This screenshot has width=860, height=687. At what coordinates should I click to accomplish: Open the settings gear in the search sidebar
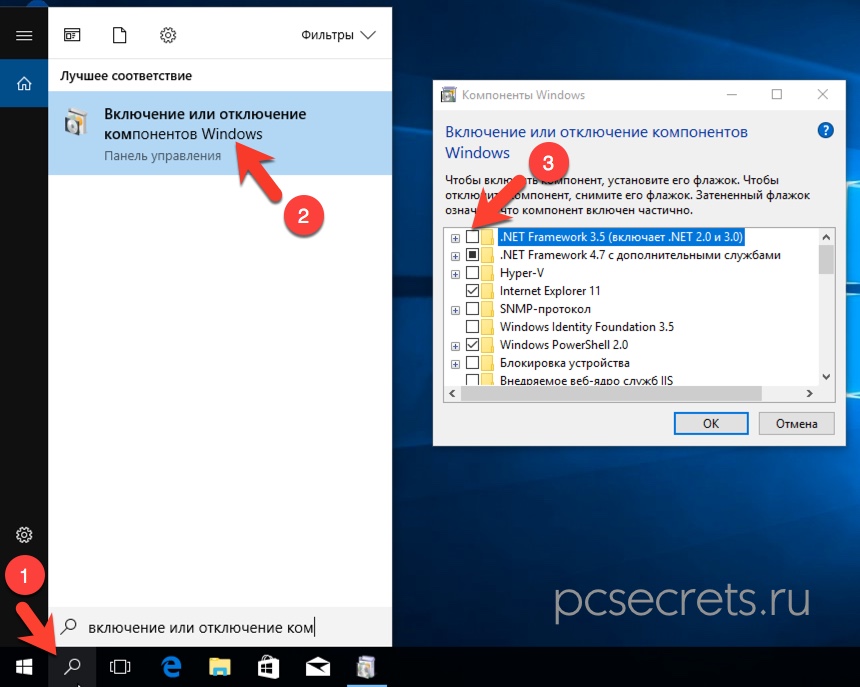(24, 535)
